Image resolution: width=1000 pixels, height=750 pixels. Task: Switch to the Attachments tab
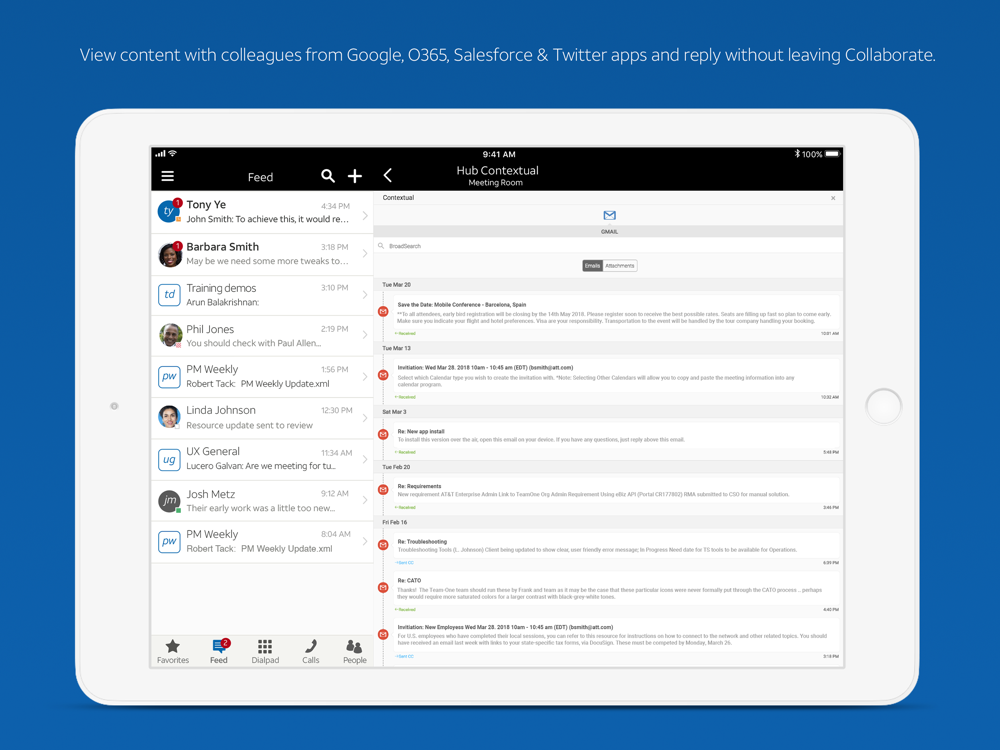click(x=620, y=266)
